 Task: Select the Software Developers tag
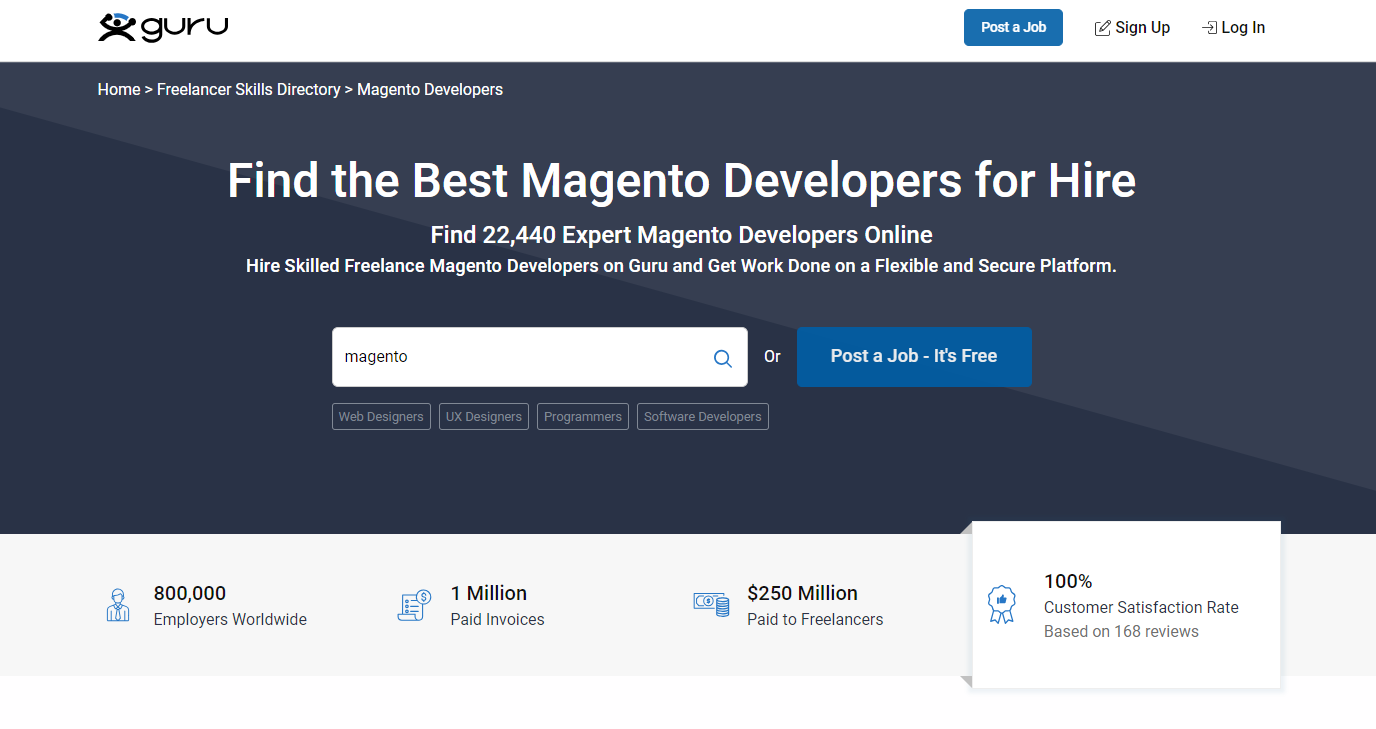pos(703,417)
